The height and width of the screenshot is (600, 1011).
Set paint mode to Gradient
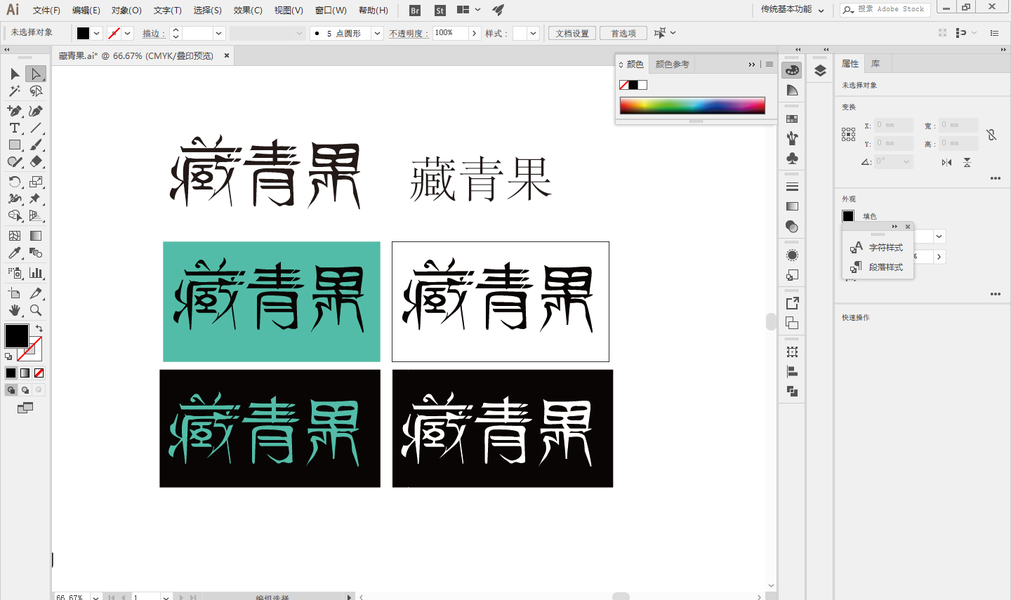pos(25,373)
